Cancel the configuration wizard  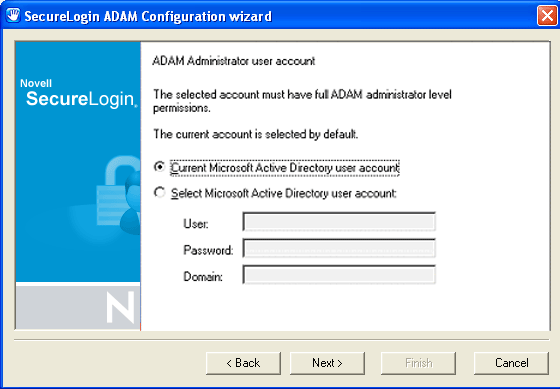[511, 363]
